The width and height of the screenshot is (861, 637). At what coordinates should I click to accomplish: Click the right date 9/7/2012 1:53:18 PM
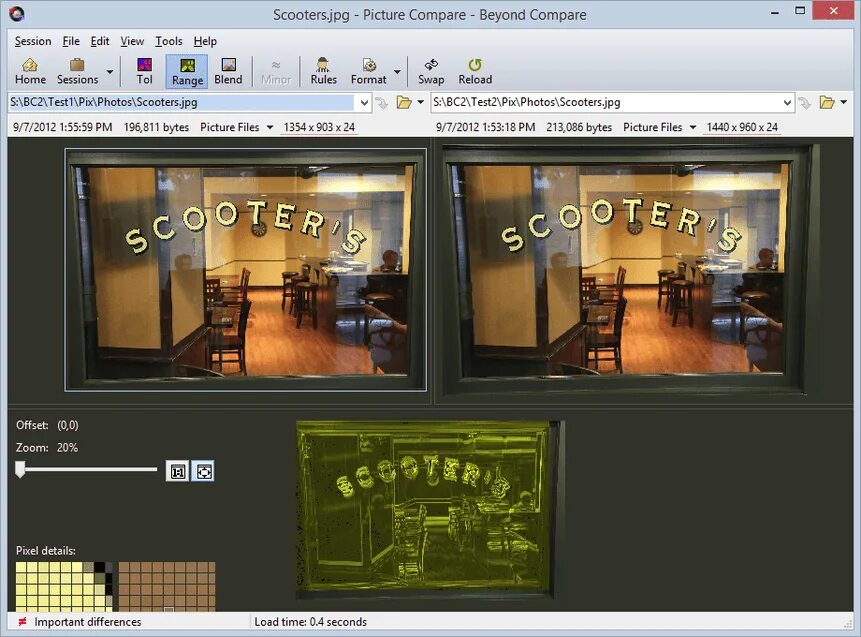pos(485,127)
